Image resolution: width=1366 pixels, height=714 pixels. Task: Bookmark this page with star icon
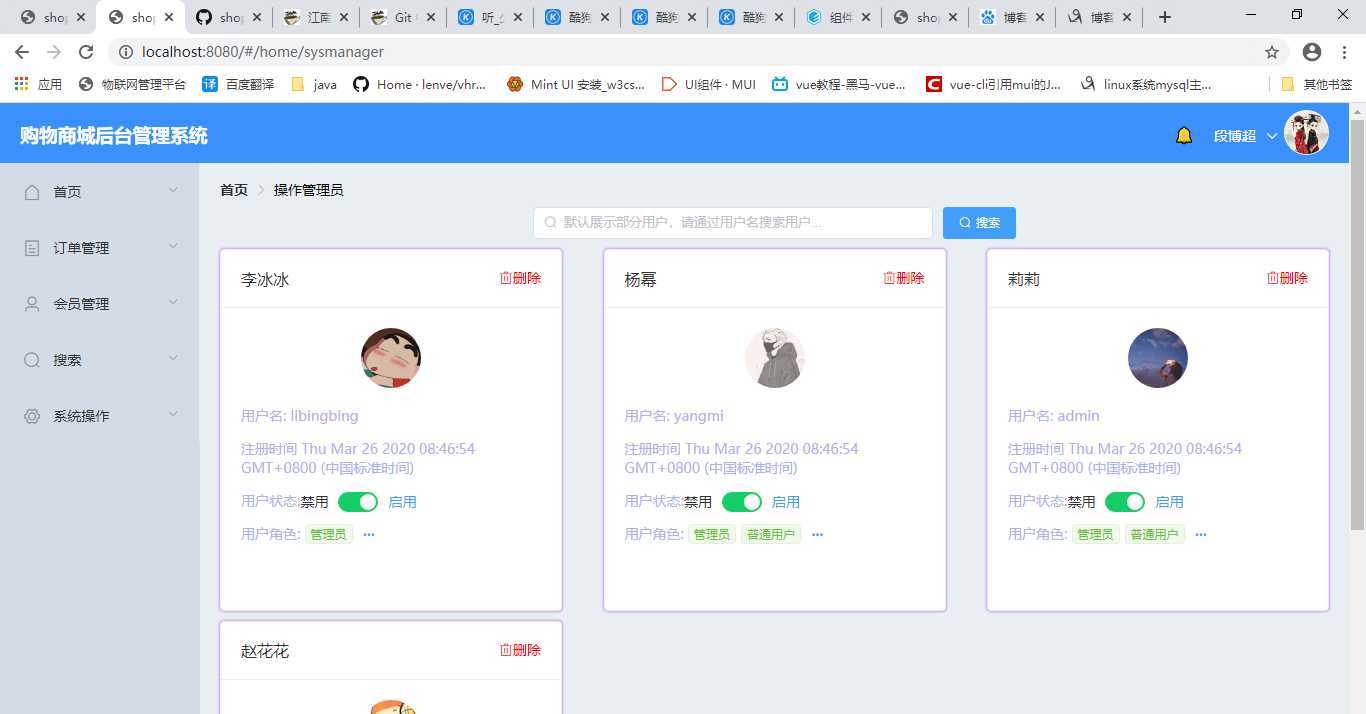pos(1272,52)
